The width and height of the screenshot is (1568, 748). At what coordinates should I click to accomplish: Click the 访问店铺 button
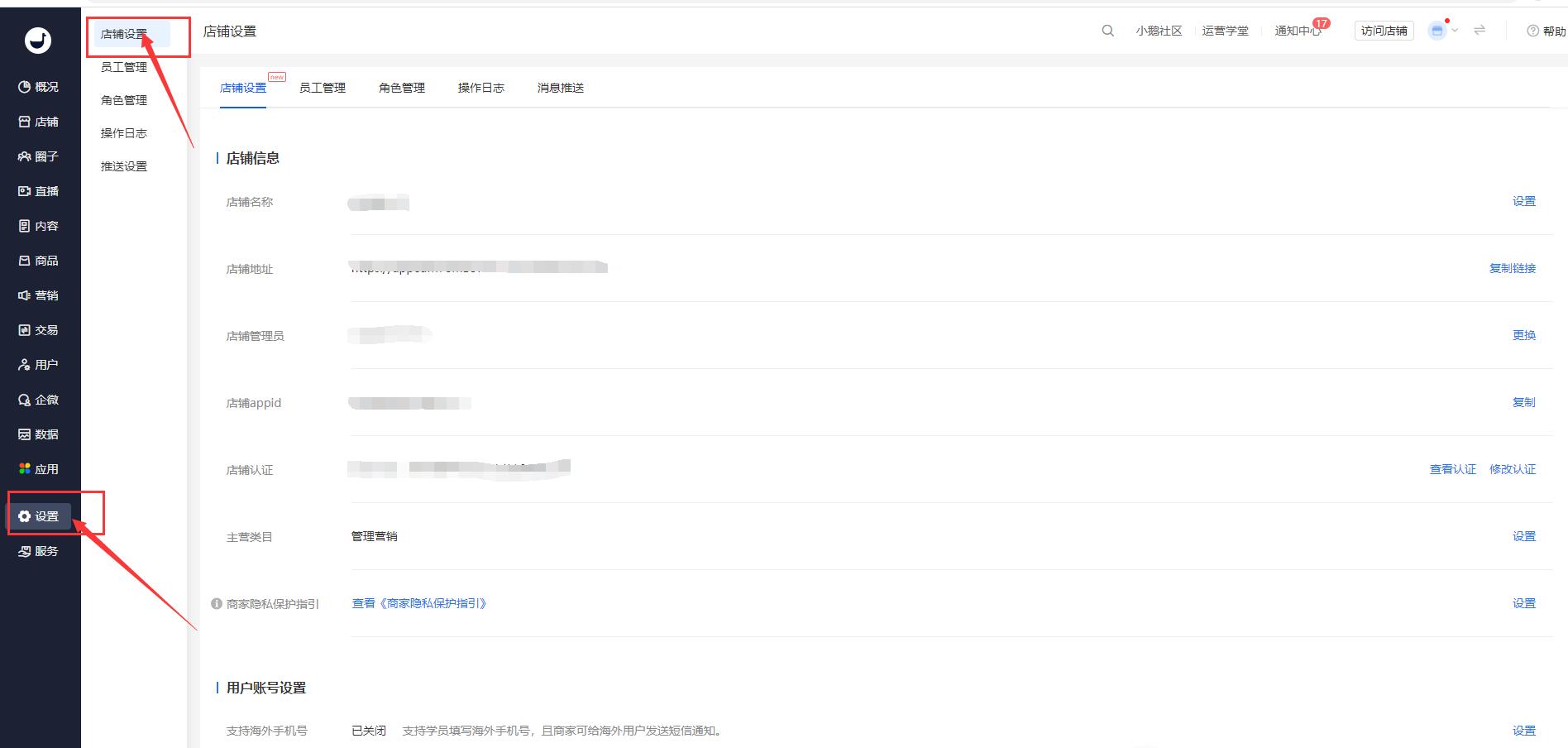(x=1384, y=31)
